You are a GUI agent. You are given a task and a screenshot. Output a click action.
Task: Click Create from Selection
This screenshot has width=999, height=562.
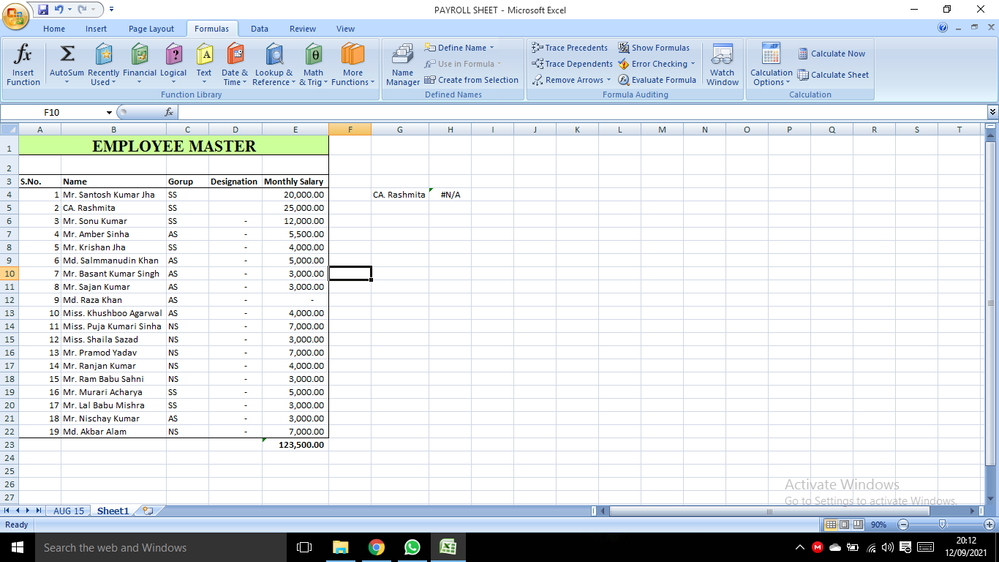[x=471, y=80]
